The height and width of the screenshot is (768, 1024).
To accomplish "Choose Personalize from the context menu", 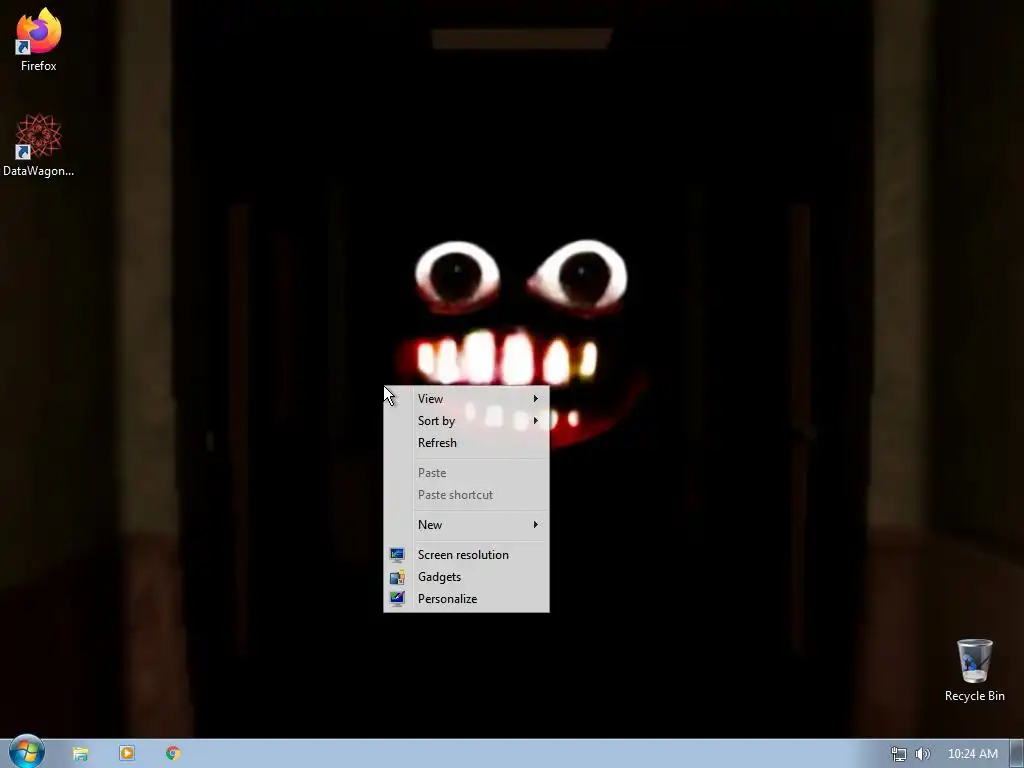I will coord(466,599).
